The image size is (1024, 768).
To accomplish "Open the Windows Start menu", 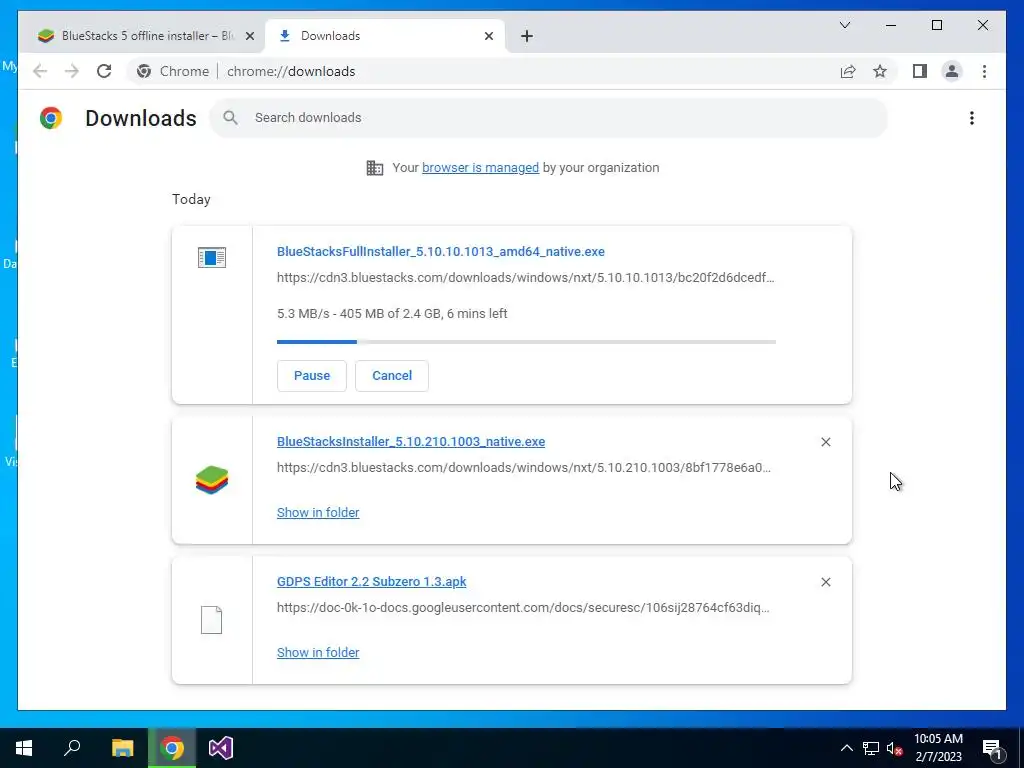I will click(24, 748).
